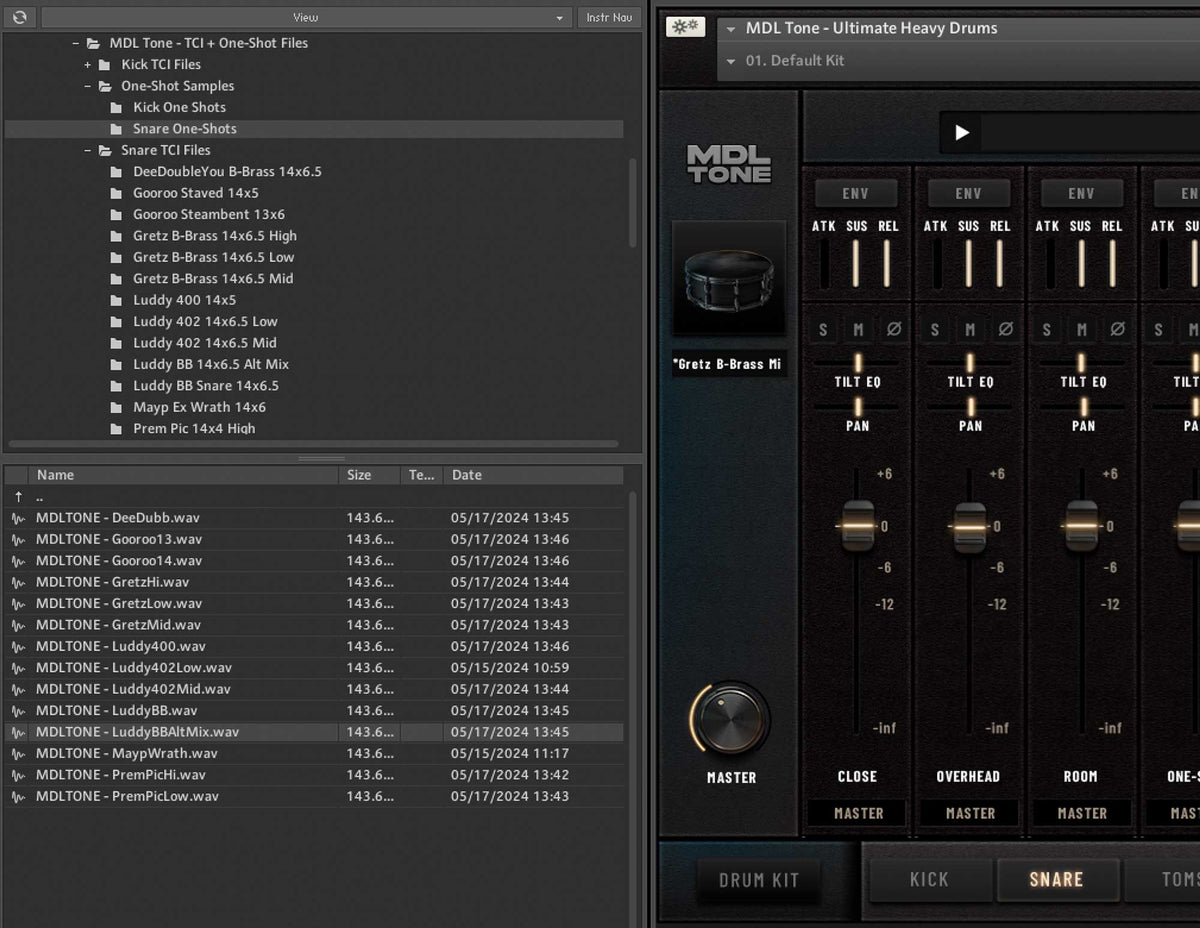Click the Gretz B-Brass Mi snare name field
The height and width of the screenshot is (928, 1200).
click(x=729, y=364)
